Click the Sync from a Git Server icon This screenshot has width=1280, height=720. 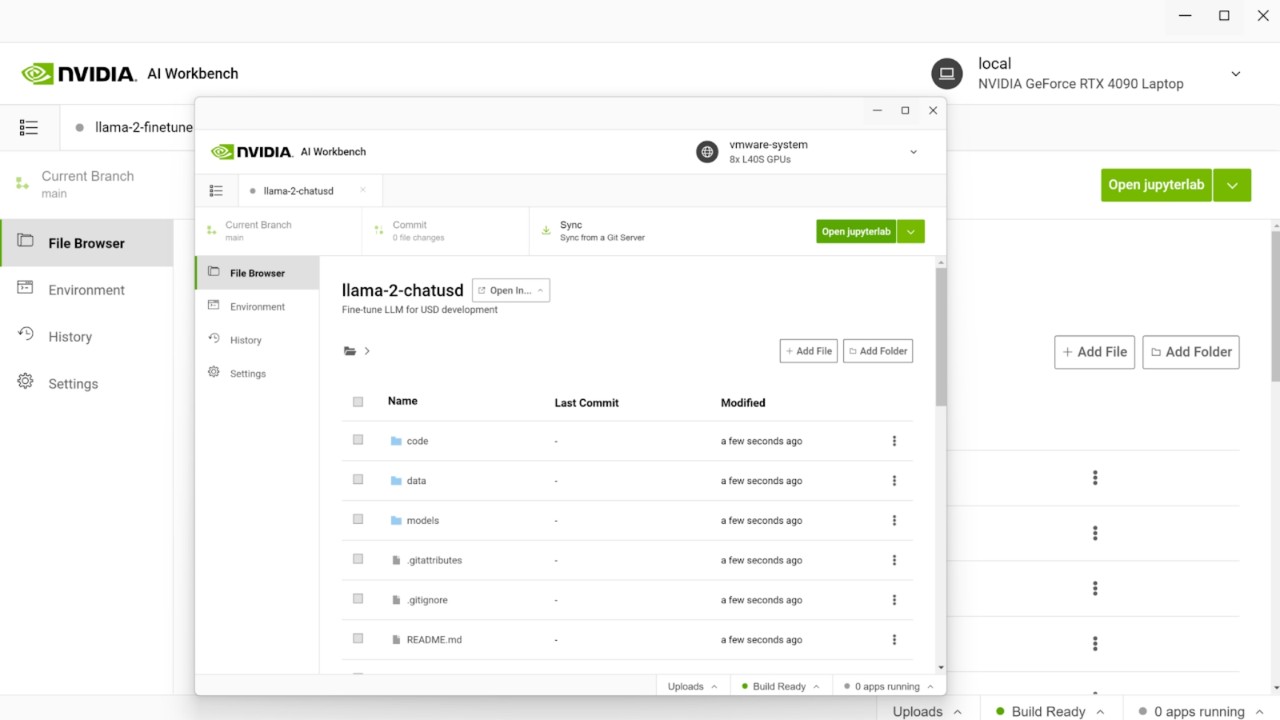pyautogui.click(x=547, y=231)
